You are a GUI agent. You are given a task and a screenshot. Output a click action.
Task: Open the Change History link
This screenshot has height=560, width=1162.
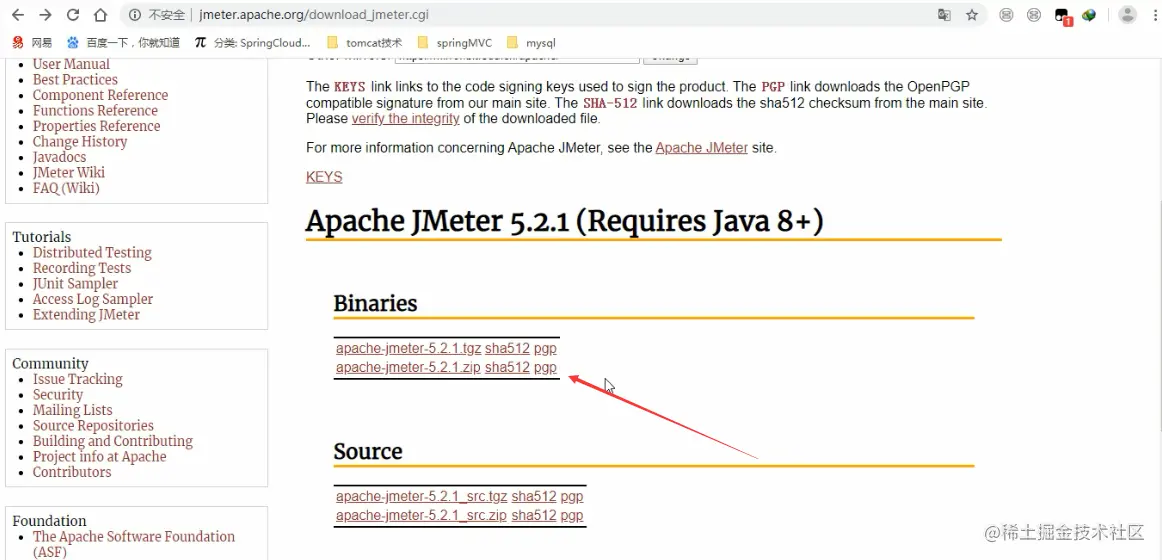79,141
